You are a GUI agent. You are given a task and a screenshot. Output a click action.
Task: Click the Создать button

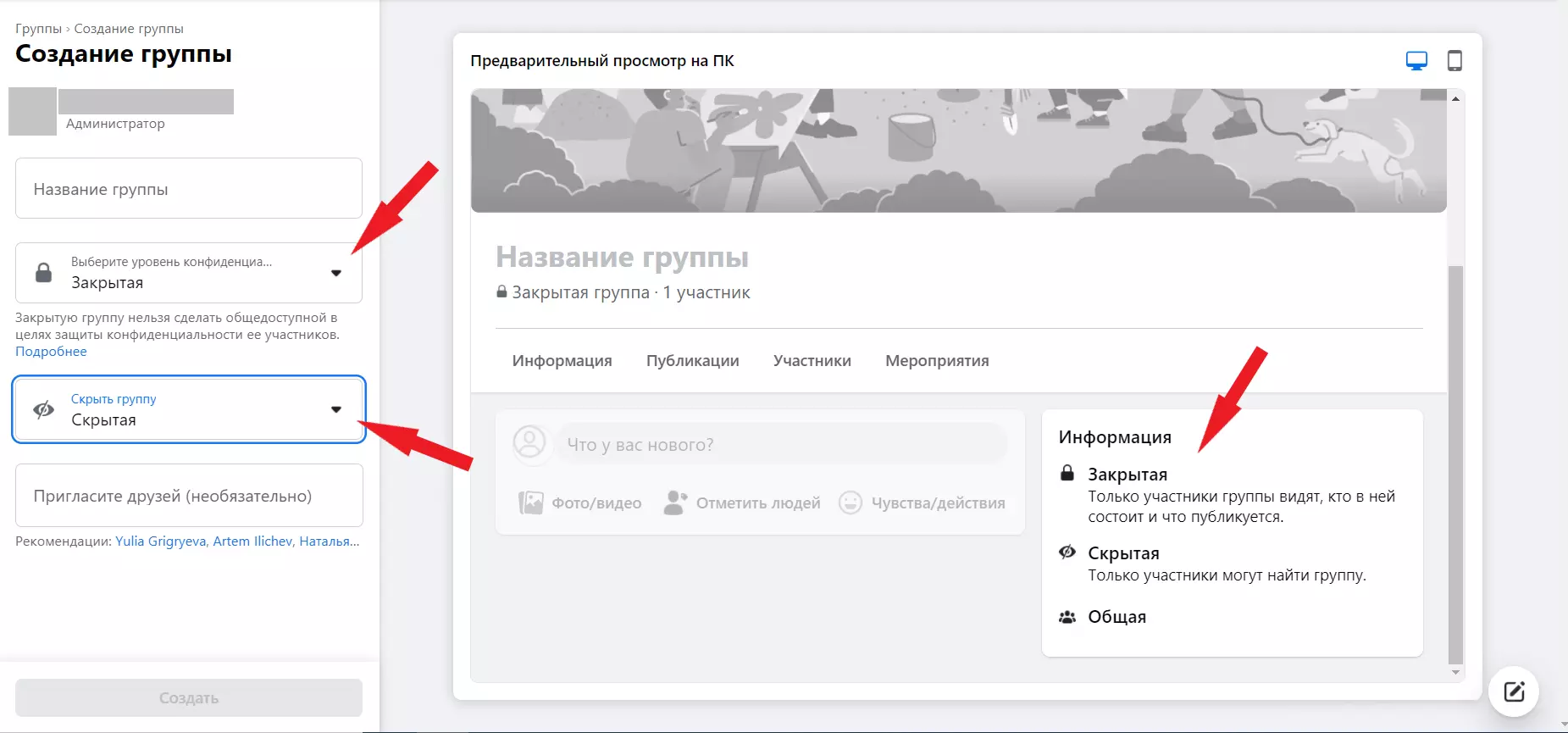[x=189, y=698]
